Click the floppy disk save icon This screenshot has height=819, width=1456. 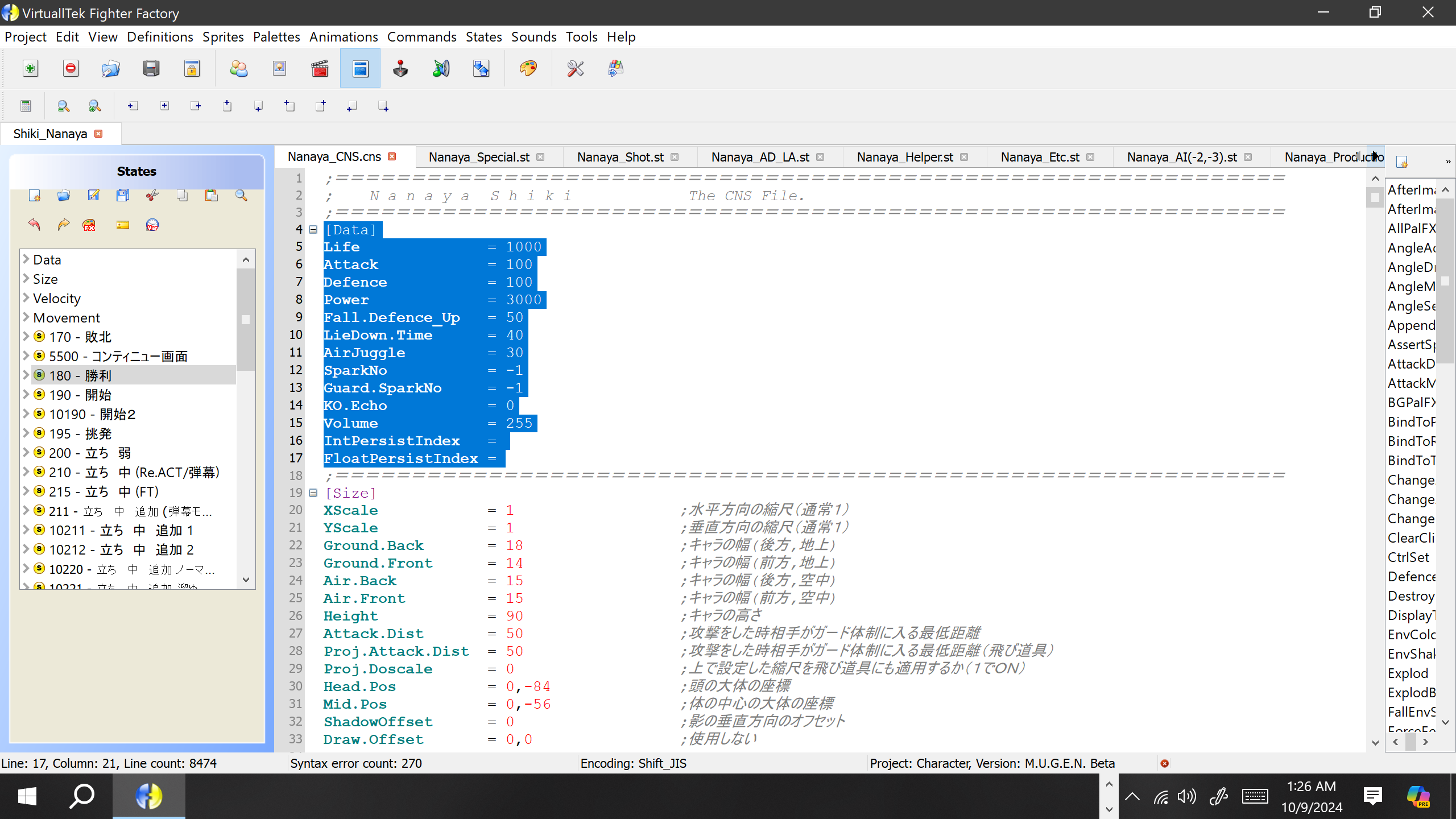(151, 69)
